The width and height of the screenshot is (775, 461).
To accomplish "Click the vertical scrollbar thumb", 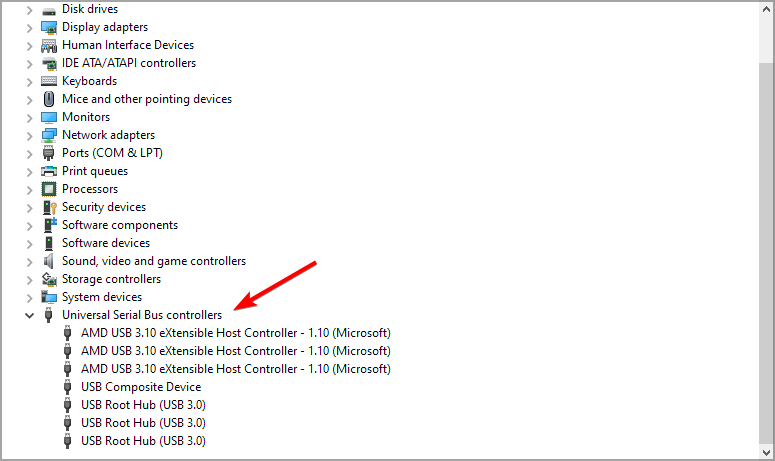I will pyautogui.click(x=766, y=253).
